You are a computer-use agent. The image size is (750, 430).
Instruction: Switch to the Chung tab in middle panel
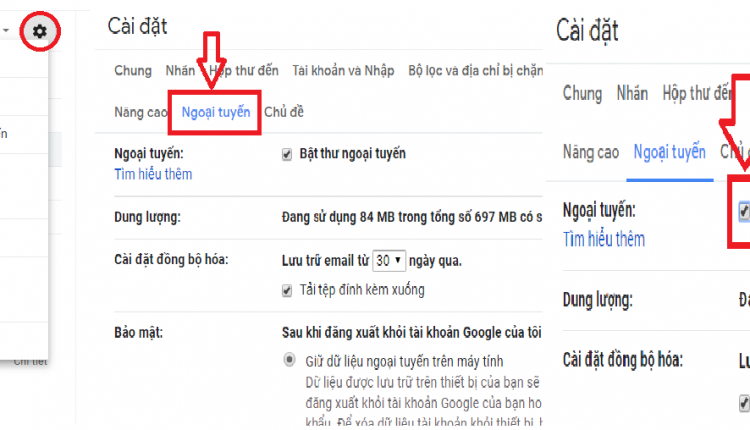[132, 71]
